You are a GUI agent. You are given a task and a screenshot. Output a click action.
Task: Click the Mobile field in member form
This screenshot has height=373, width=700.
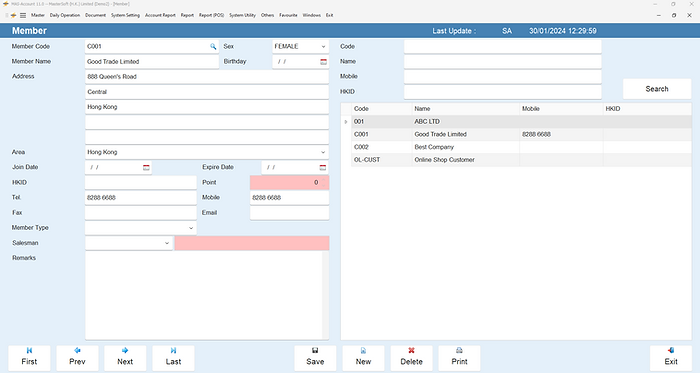289,198
